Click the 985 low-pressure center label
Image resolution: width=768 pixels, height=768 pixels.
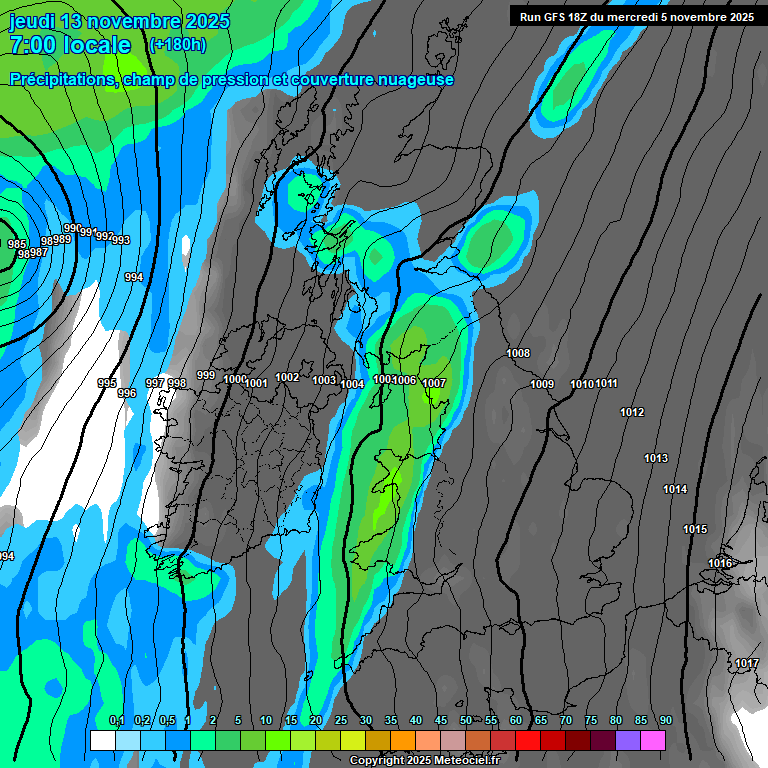coord(17,244)
